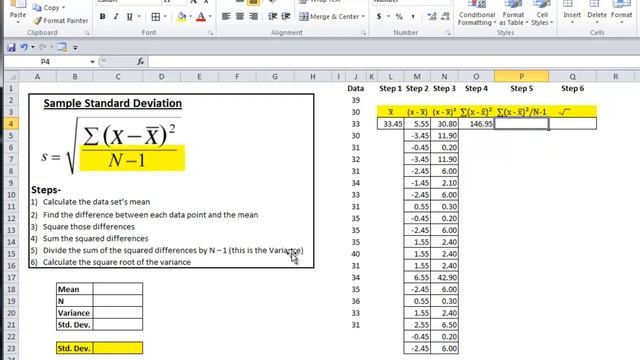Click the Redo arrow icon
Screen dimensions: 640x360
click(x=43, y=47)
